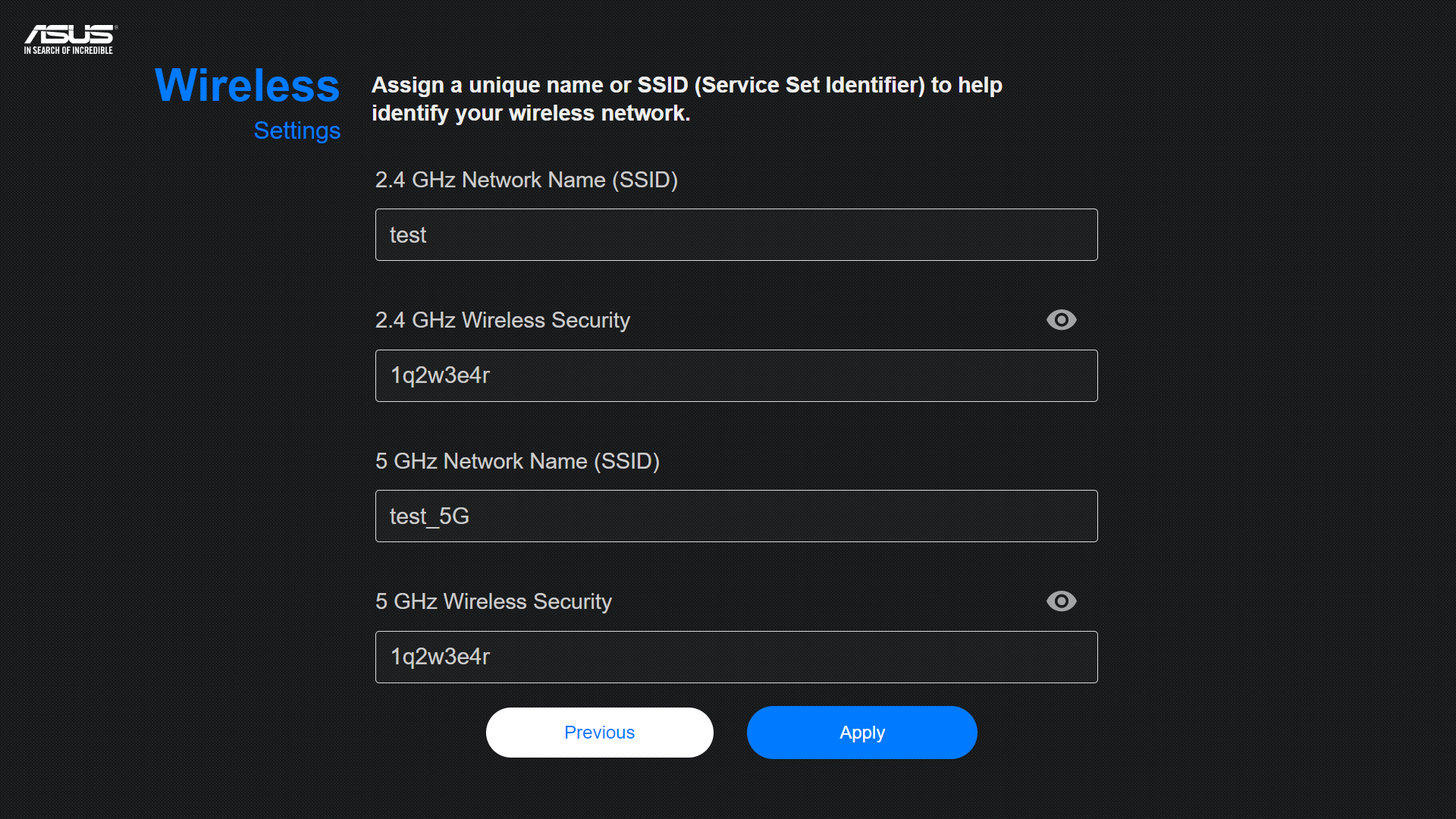Viewport: 1456px width, 819px height.
Task: Click the "In Search of Incredible" tagline
Action: [68, 51]
